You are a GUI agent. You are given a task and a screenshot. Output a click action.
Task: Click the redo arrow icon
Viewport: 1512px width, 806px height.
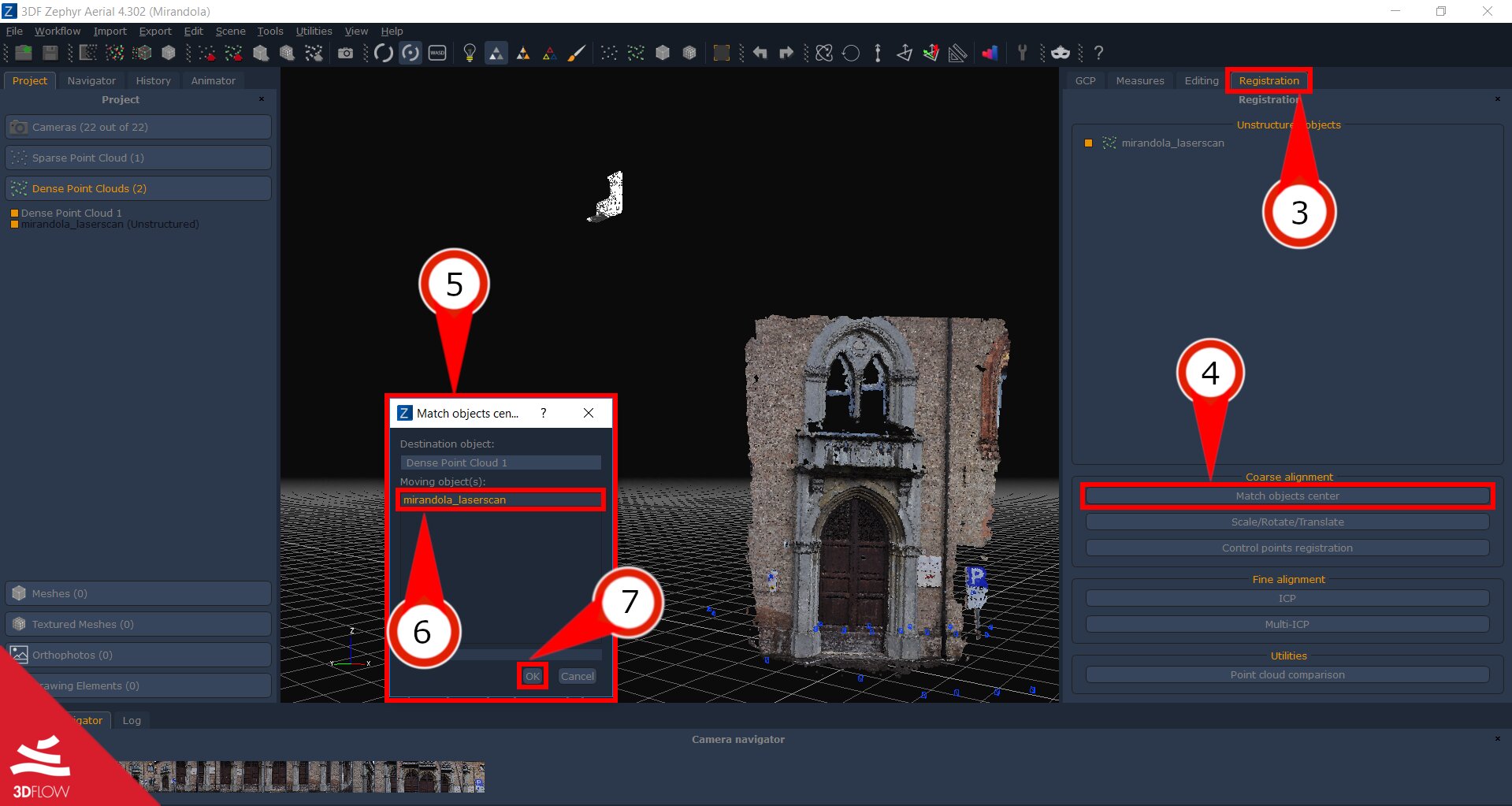[x=786, y=53]
